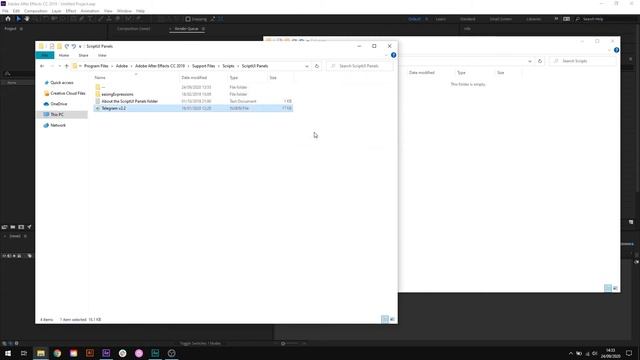This screenshot has height=360, width=640.
Task: Click Program Files in the address breadcrumb
Action: (96, 66)
